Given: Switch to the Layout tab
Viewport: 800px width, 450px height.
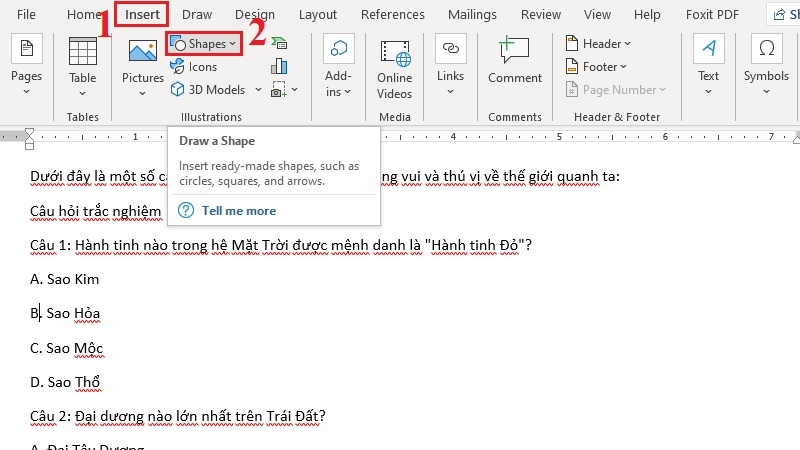Looking at the screenshot, I should [x=317, y=14].
